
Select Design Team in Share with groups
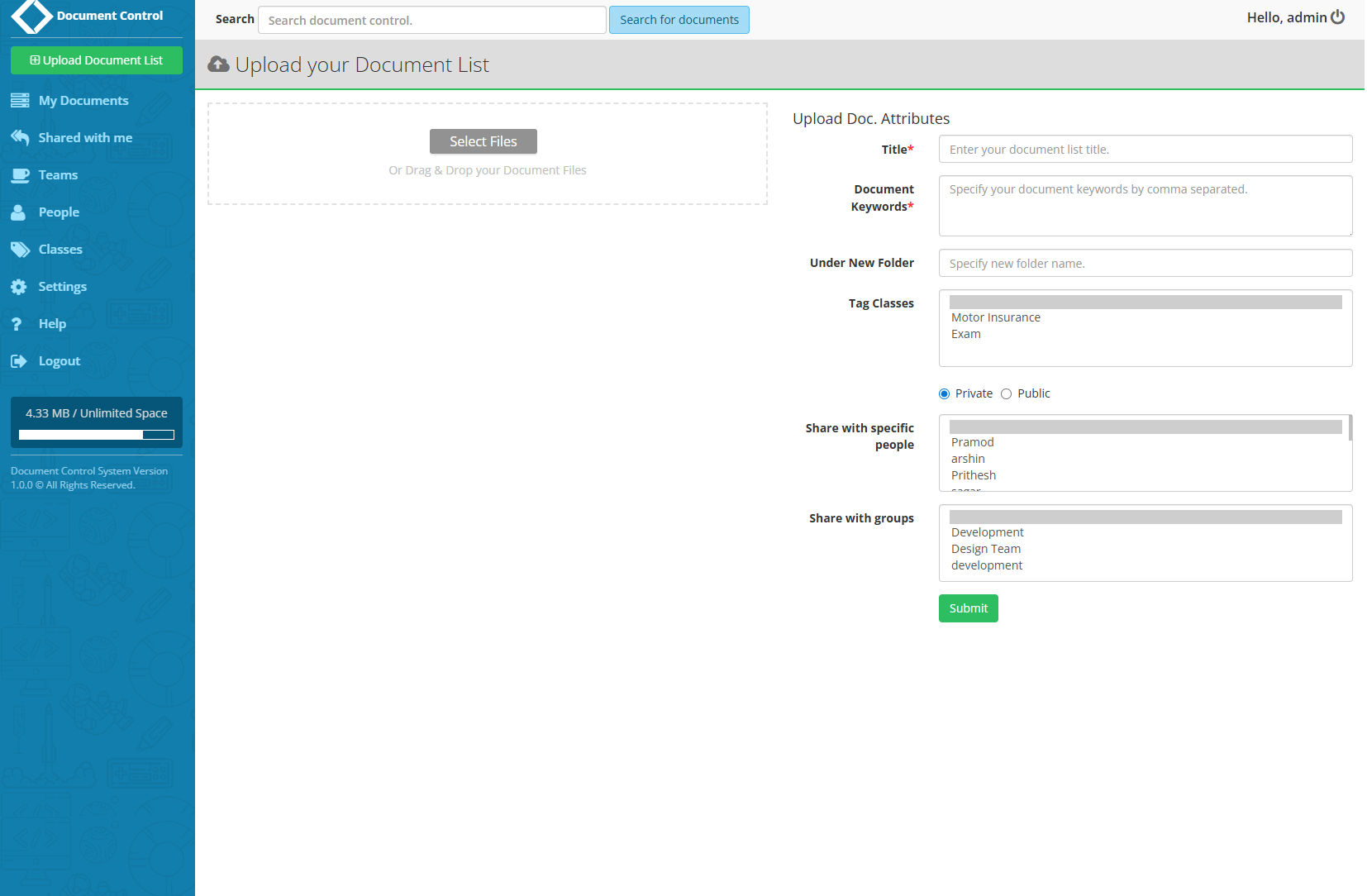[985, 549]
